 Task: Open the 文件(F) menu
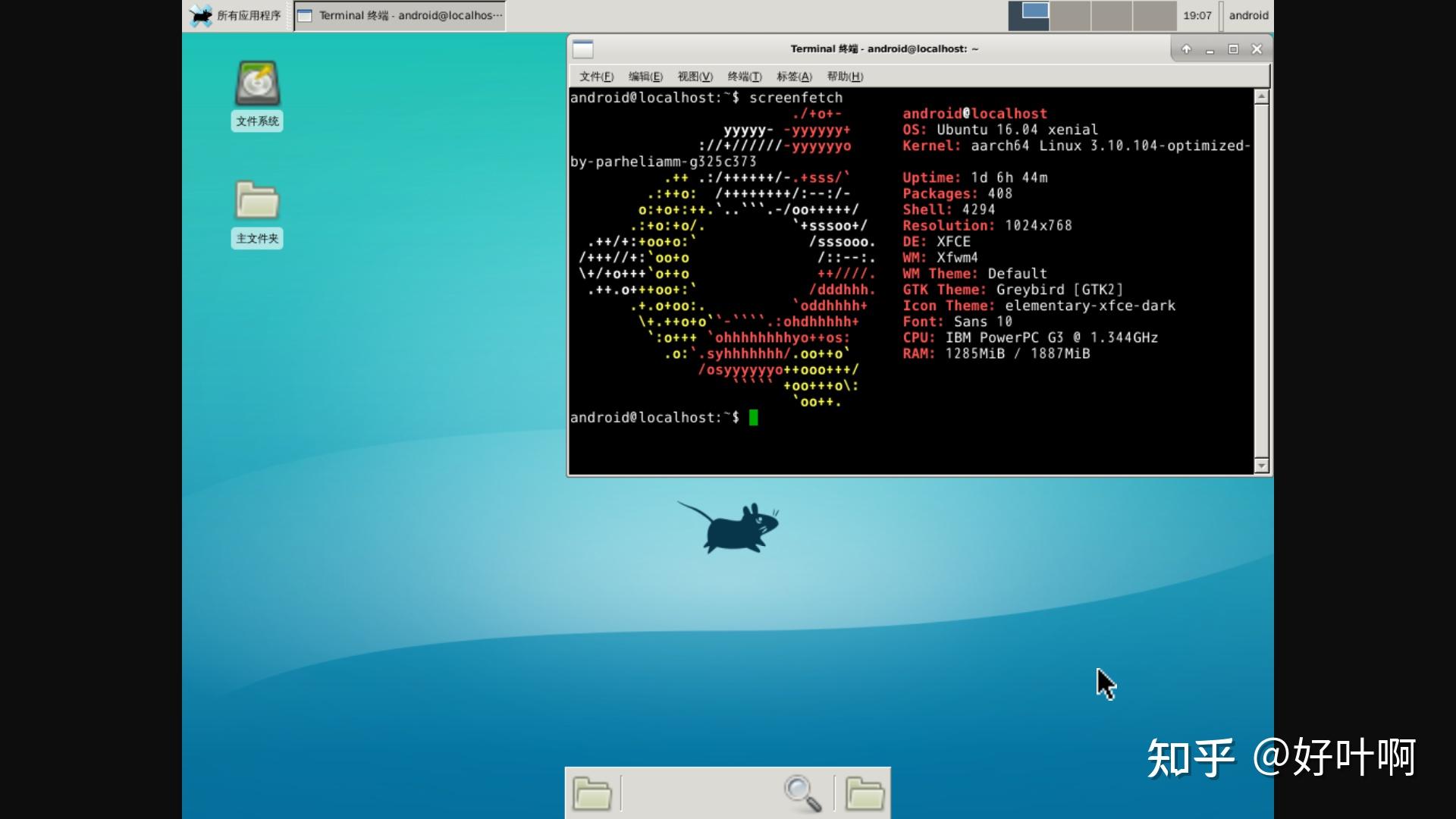595,76
